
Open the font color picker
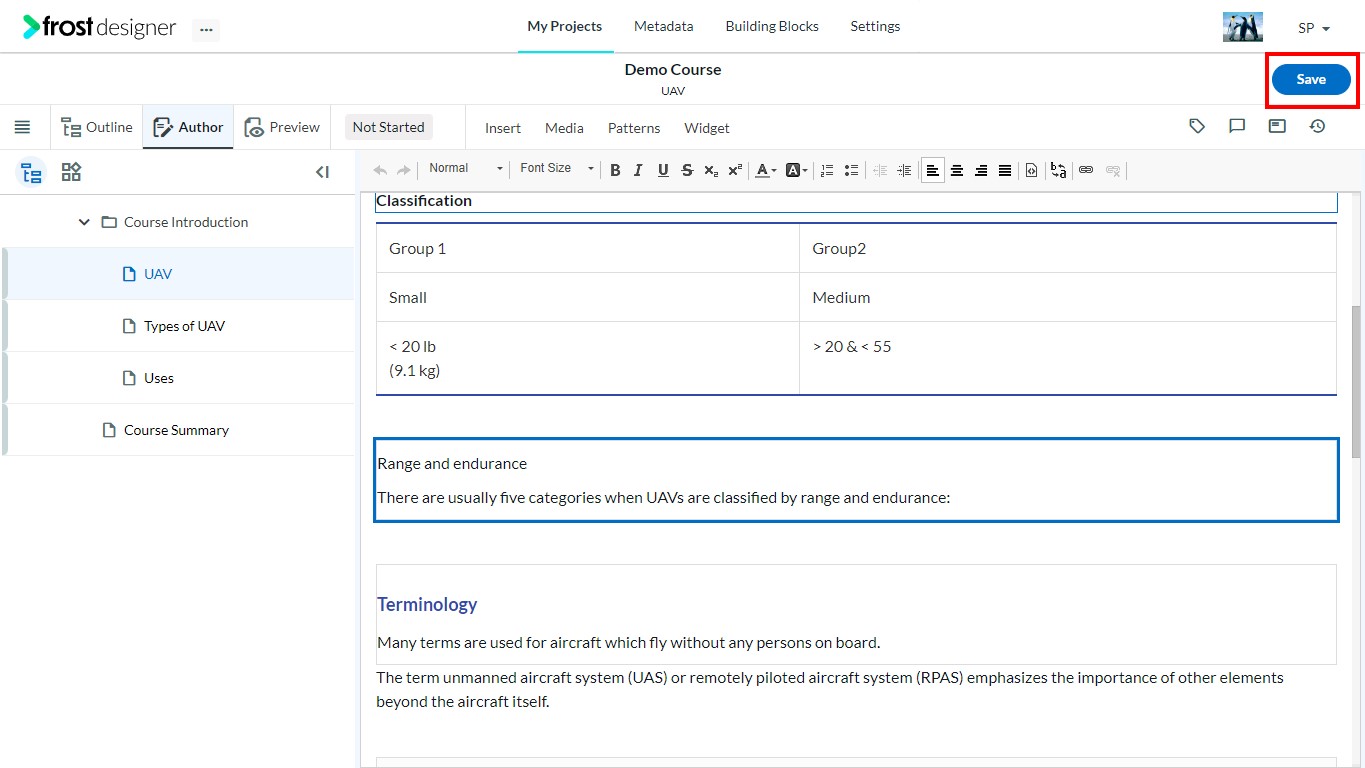click(766, 170)
